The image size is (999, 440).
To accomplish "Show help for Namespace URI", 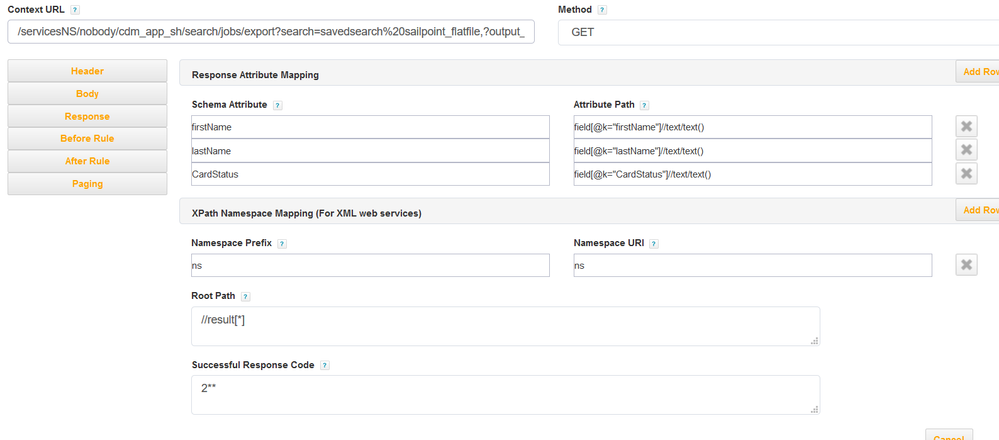I will coord(652,244).
